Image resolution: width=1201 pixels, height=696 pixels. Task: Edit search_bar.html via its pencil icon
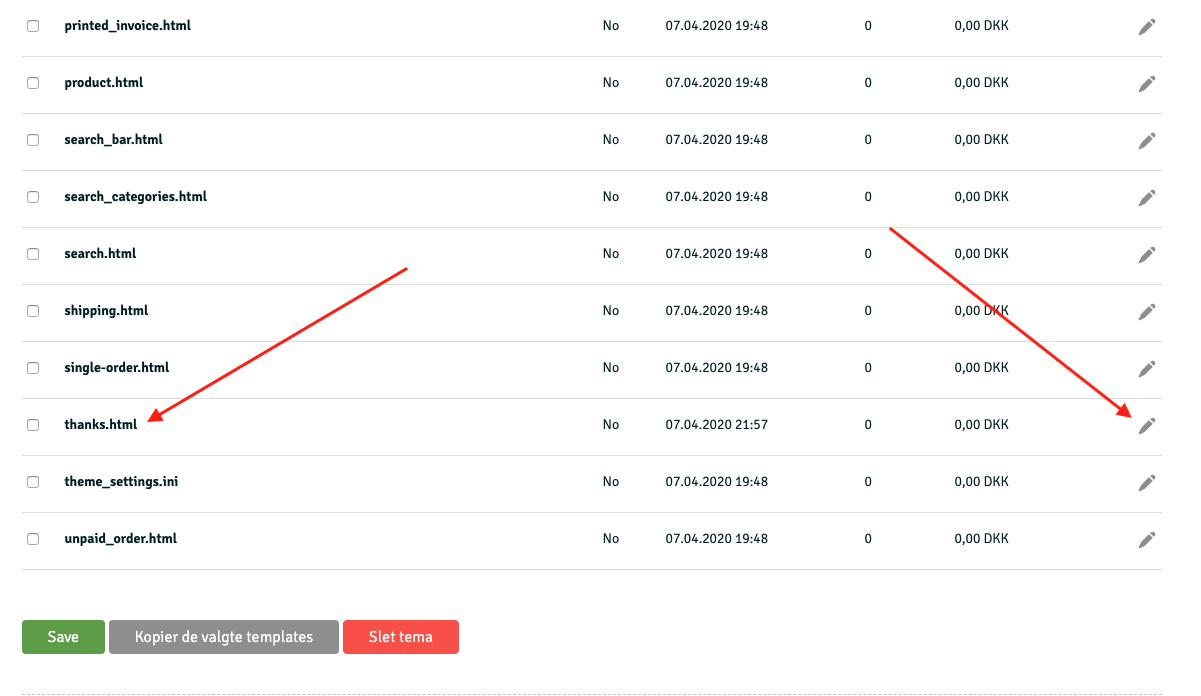pyautogui.click(x=1147, y=141)
